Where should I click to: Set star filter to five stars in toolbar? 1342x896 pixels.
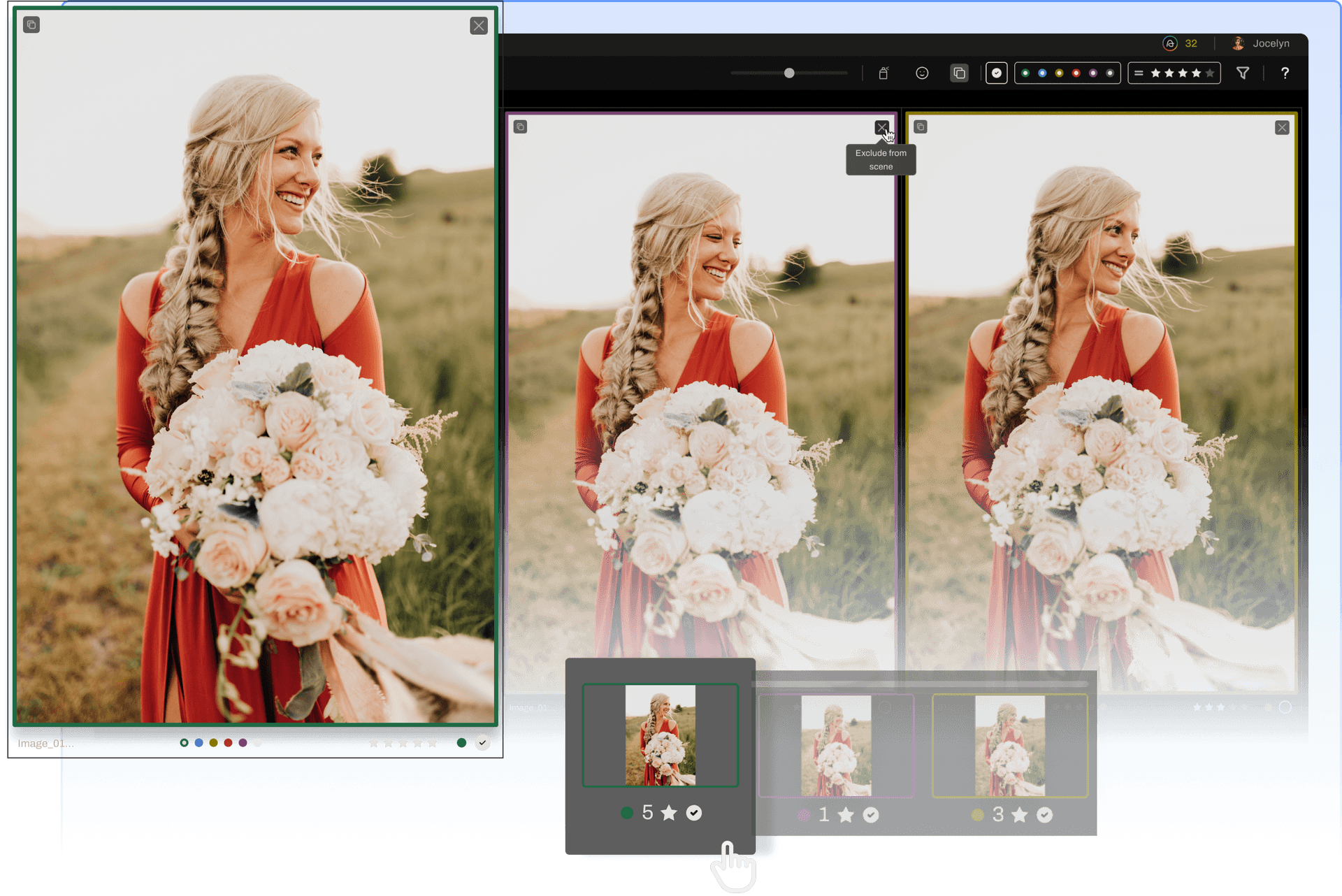[x=1210, y=73]
